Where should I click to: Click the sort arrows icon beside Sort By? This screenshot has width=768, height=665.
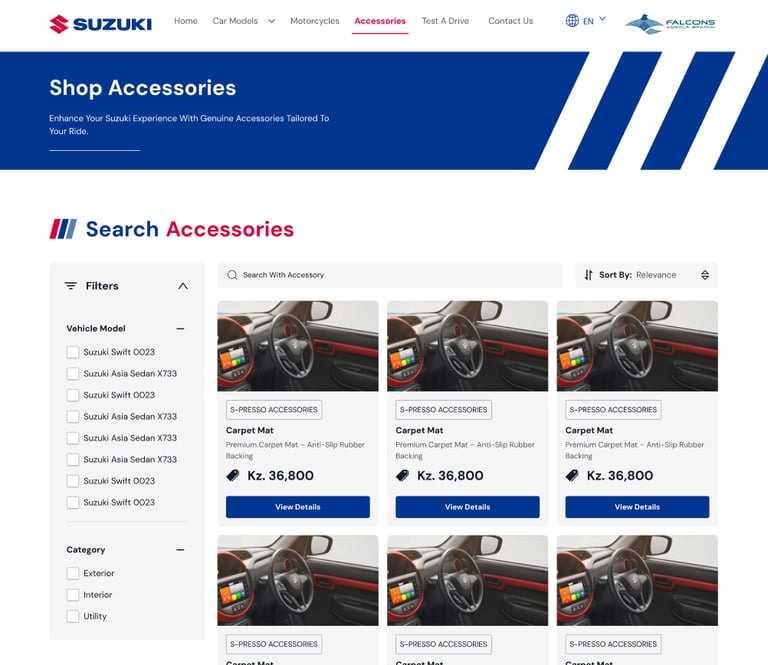(x=588, y=275)
